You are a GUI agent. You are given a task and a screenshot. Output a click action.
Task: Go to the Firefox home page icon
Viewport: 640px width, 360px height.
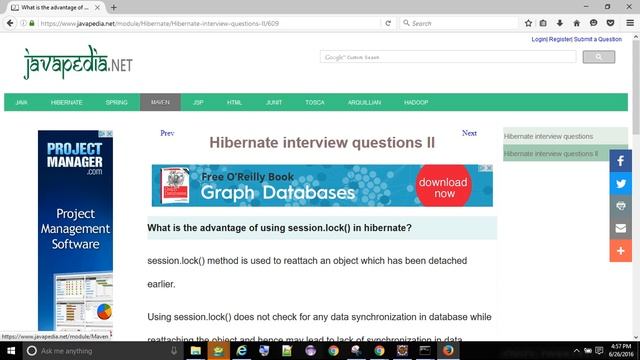576,23
